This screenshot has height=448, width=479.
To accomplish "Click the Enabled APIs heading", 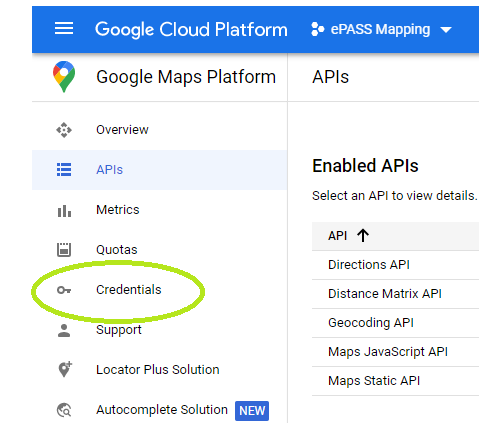I will click(x=365, y=166).
